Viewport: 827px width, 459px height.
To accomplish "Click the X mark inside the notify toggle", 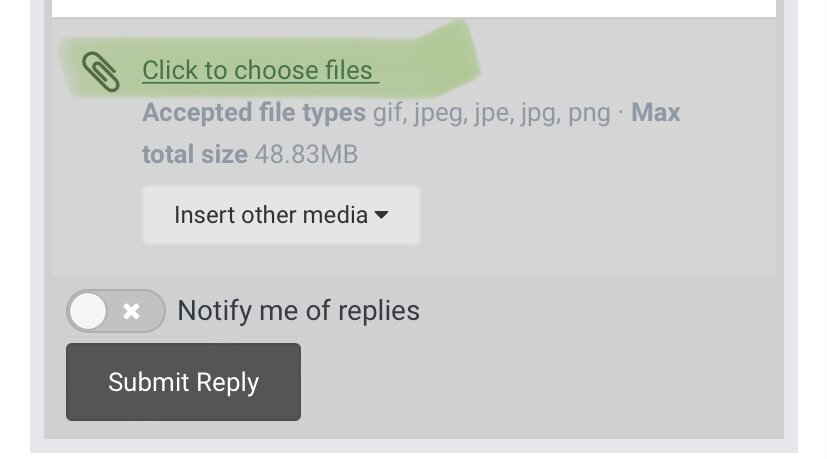I will (131, 311).
